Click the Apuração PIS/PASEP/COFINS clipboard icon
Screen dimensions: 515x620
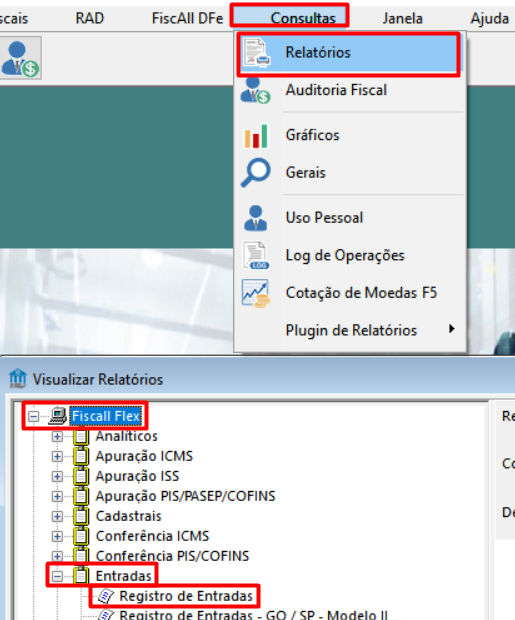(x=81, y=496)
